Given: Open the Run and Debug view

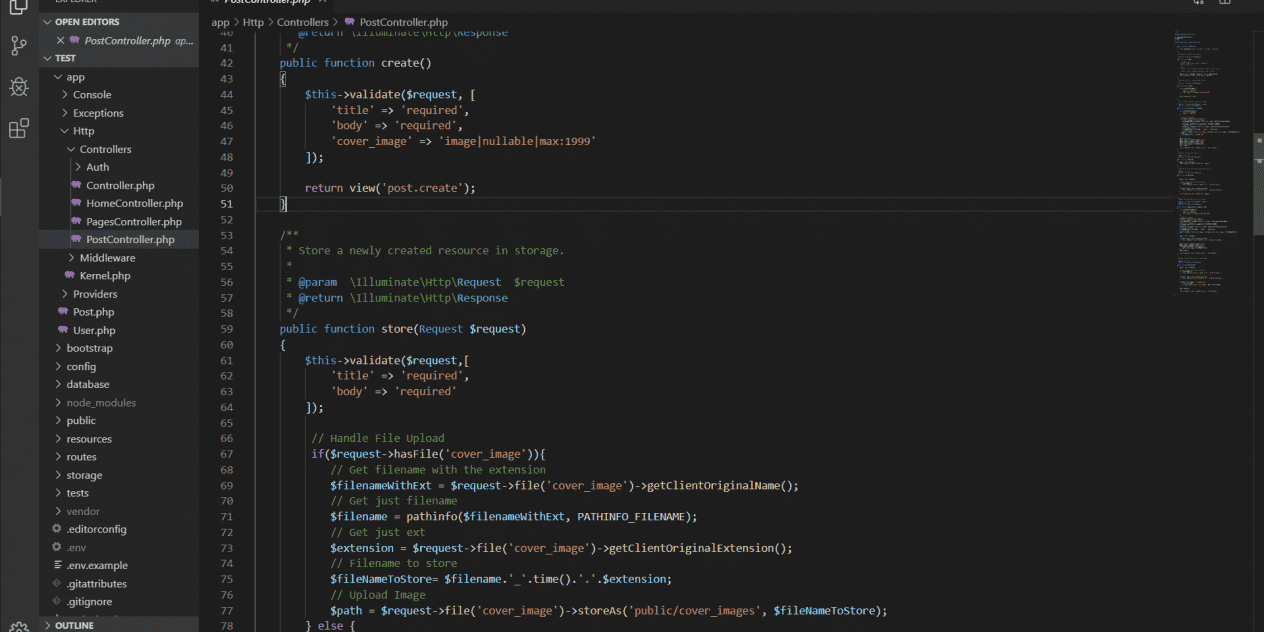Looking at the screenshot, I should pyautogui.click(x=18, y=87).
